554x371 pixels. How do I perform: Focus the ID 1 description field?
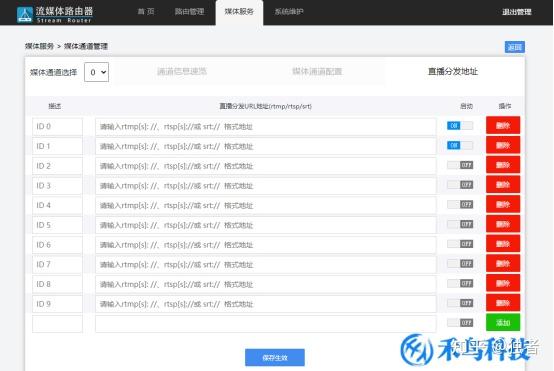point(57,146)
